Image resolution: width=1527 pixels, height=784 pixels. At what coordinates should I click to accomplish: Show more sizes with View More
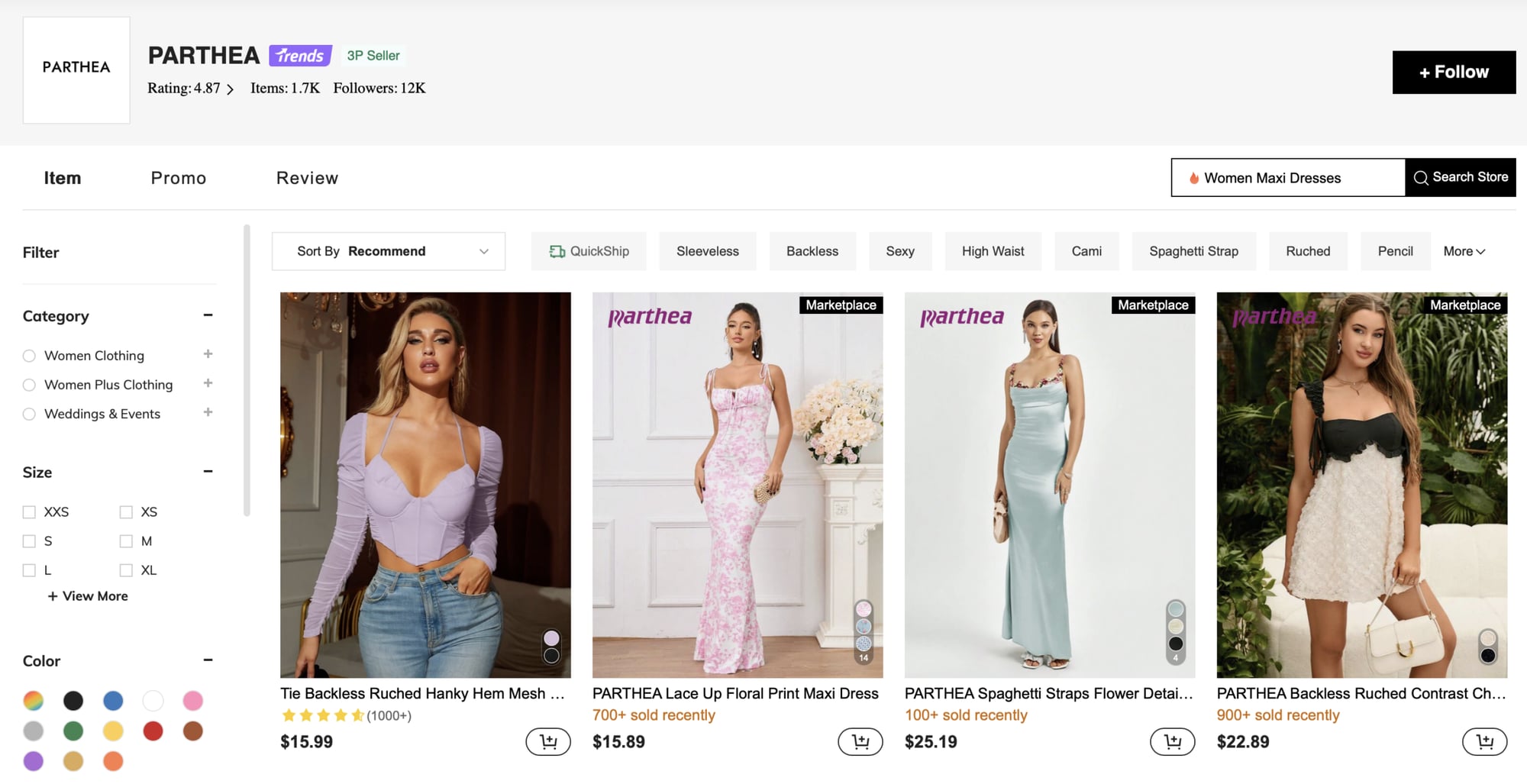pos(88,596)
